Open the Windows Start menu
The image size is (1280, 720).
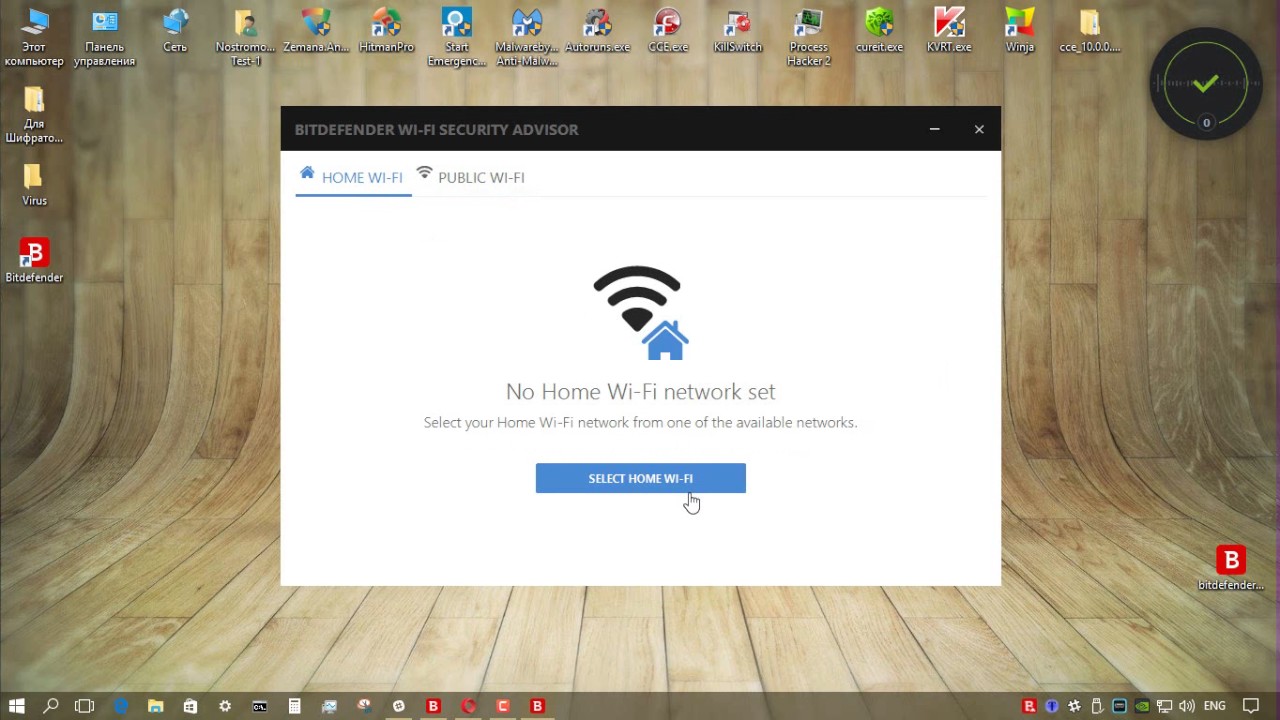coord(17,706)
